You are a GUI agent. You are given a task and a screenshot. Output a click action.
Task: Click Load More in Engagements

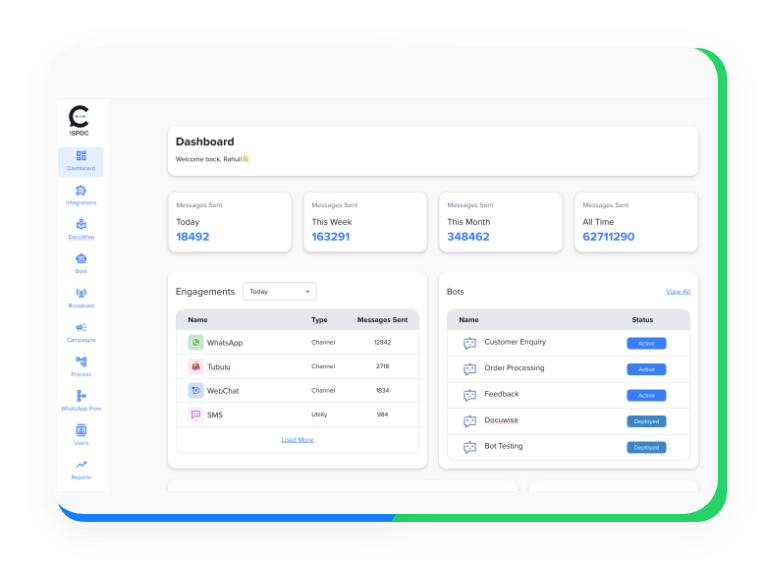tap(298, 440)
